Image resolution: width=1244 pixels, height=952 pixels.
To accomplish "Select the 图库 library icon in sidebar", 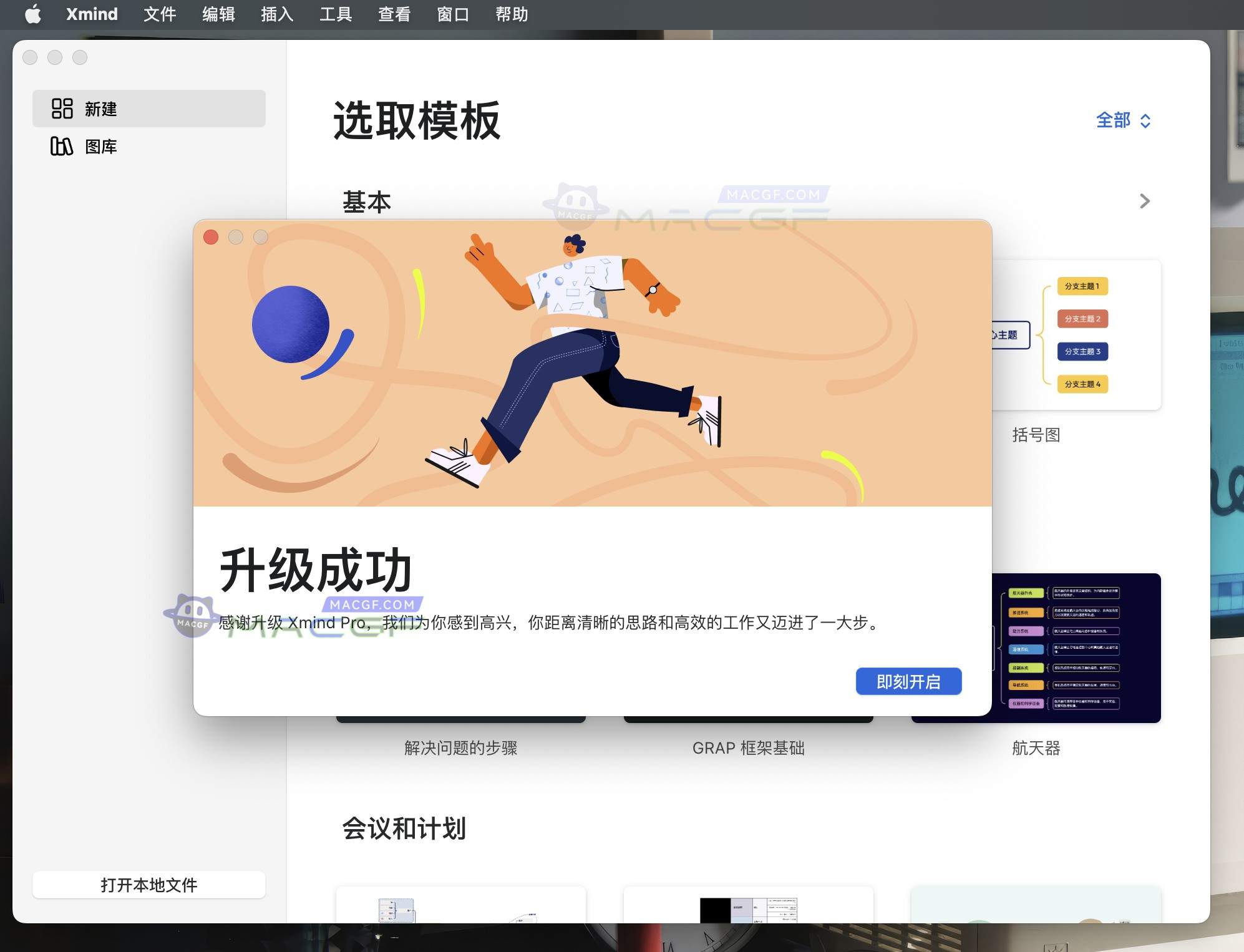I will (62, 146).
